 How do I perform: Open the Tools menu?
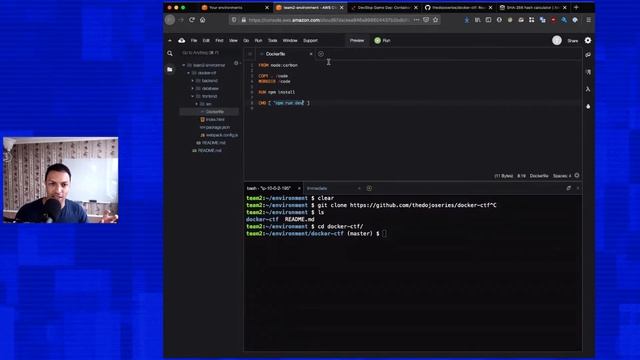click(x=272, y=40)
